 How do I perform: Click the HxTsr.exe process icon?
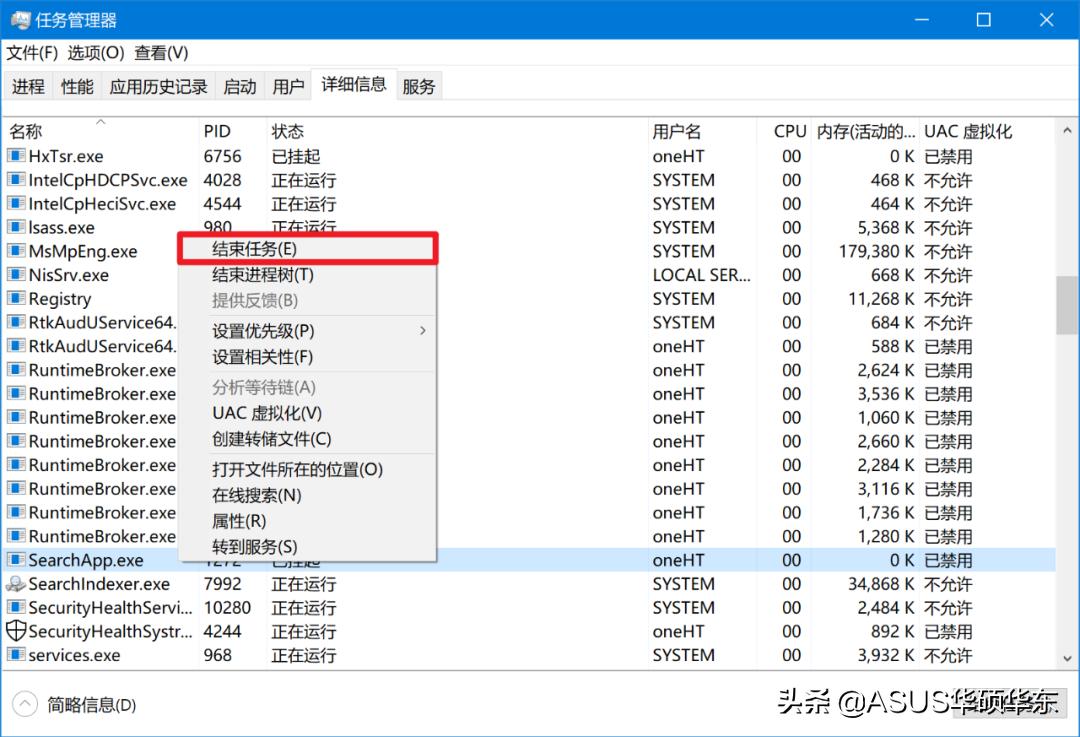pos(16,156)
